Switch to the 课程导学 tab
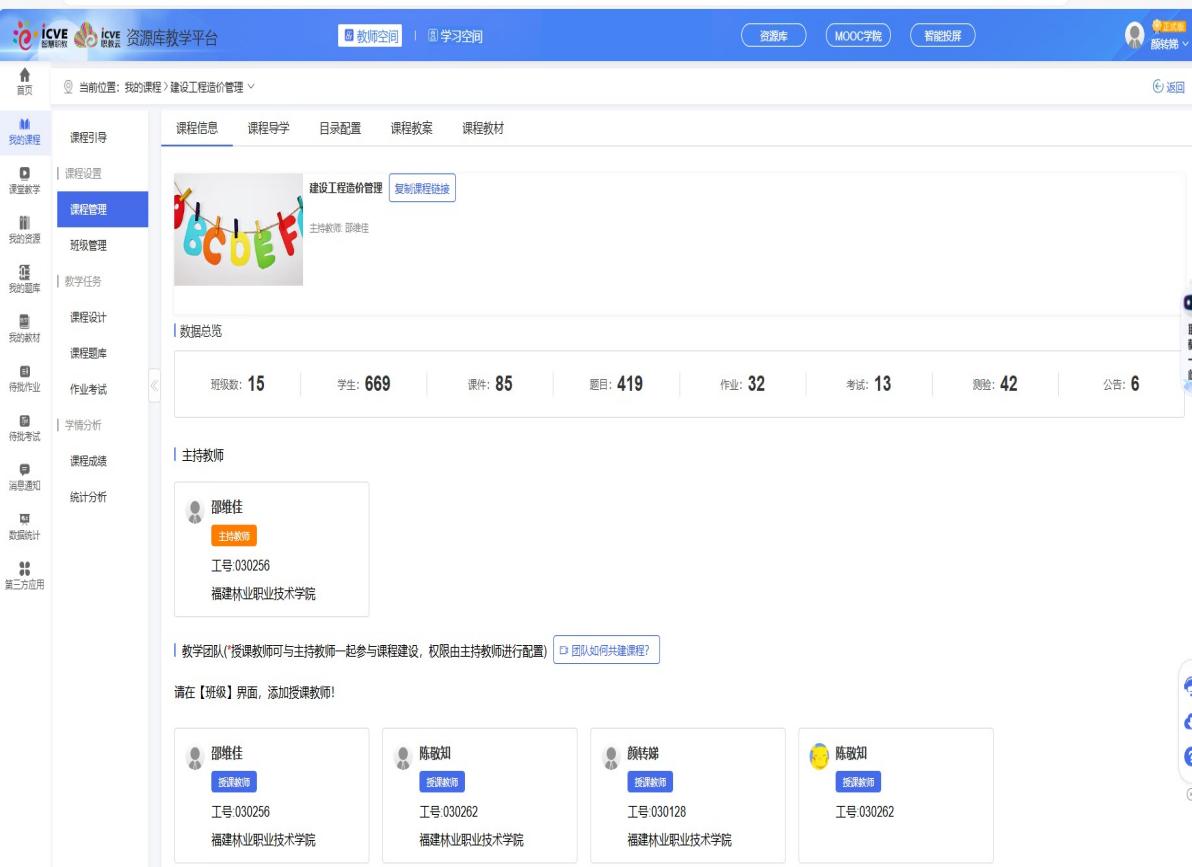 [x=269, y=127]
